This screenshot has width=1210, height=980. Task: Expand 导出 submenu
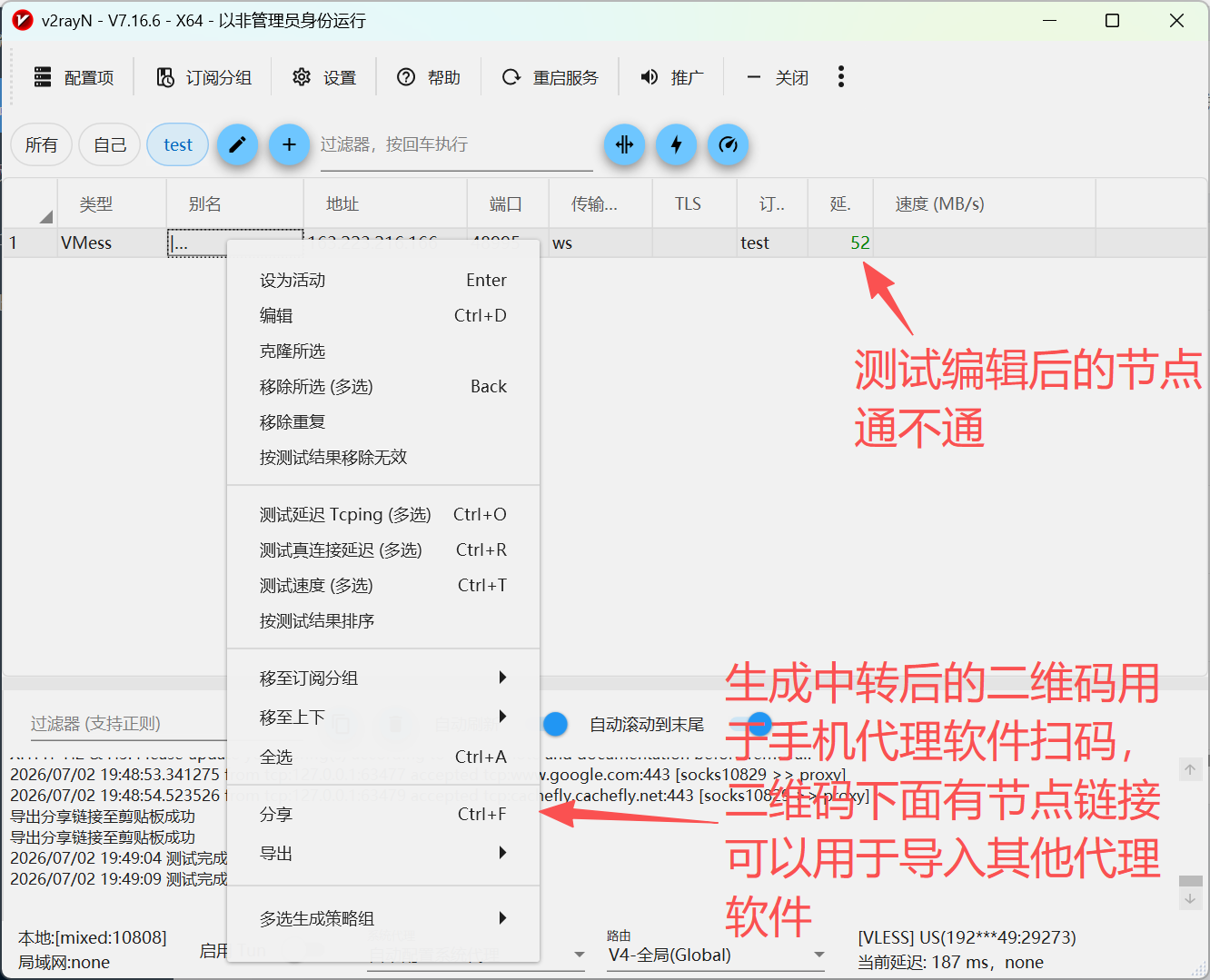pos(383,854)
